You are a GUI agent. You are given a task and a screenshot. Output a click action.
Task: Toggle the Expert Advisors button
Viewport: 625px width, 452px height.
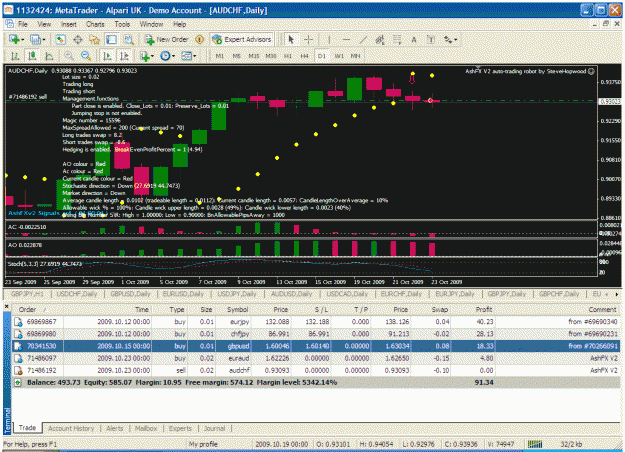(242, 39)
